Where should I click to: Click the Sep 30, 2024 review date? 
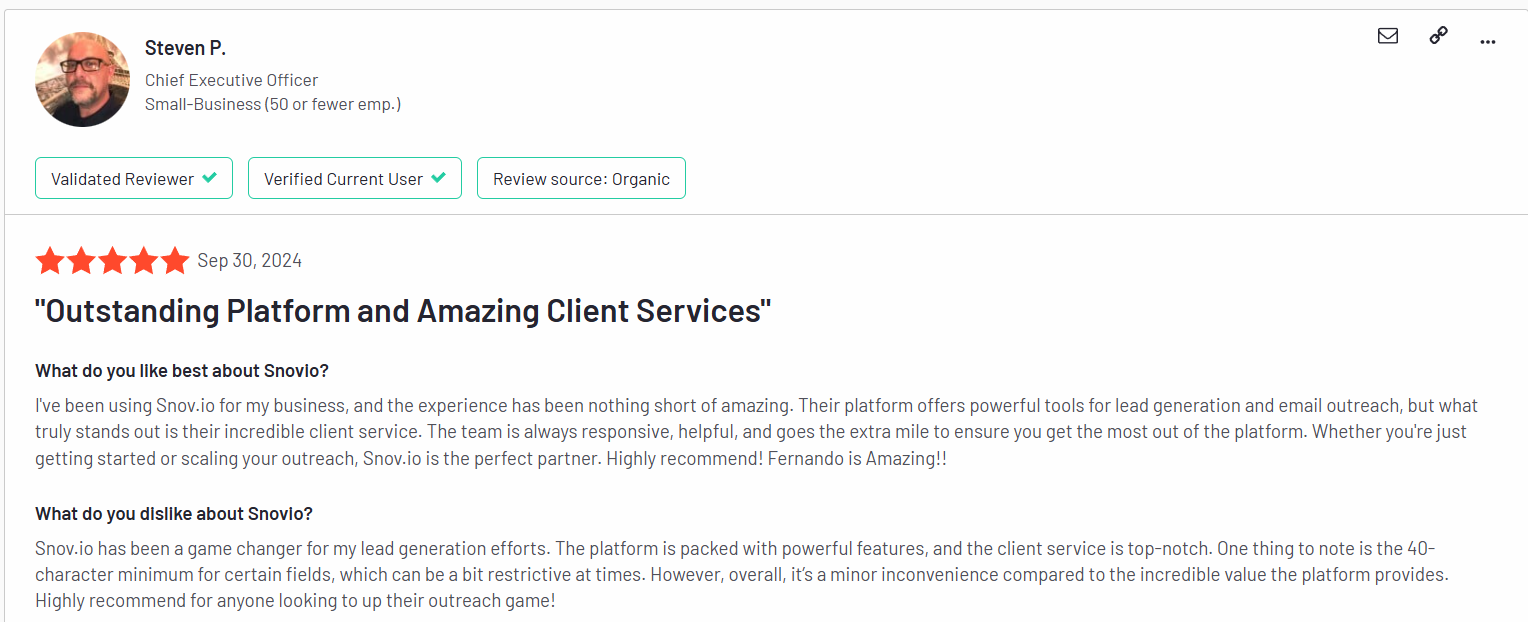click(x=248, y=260)
